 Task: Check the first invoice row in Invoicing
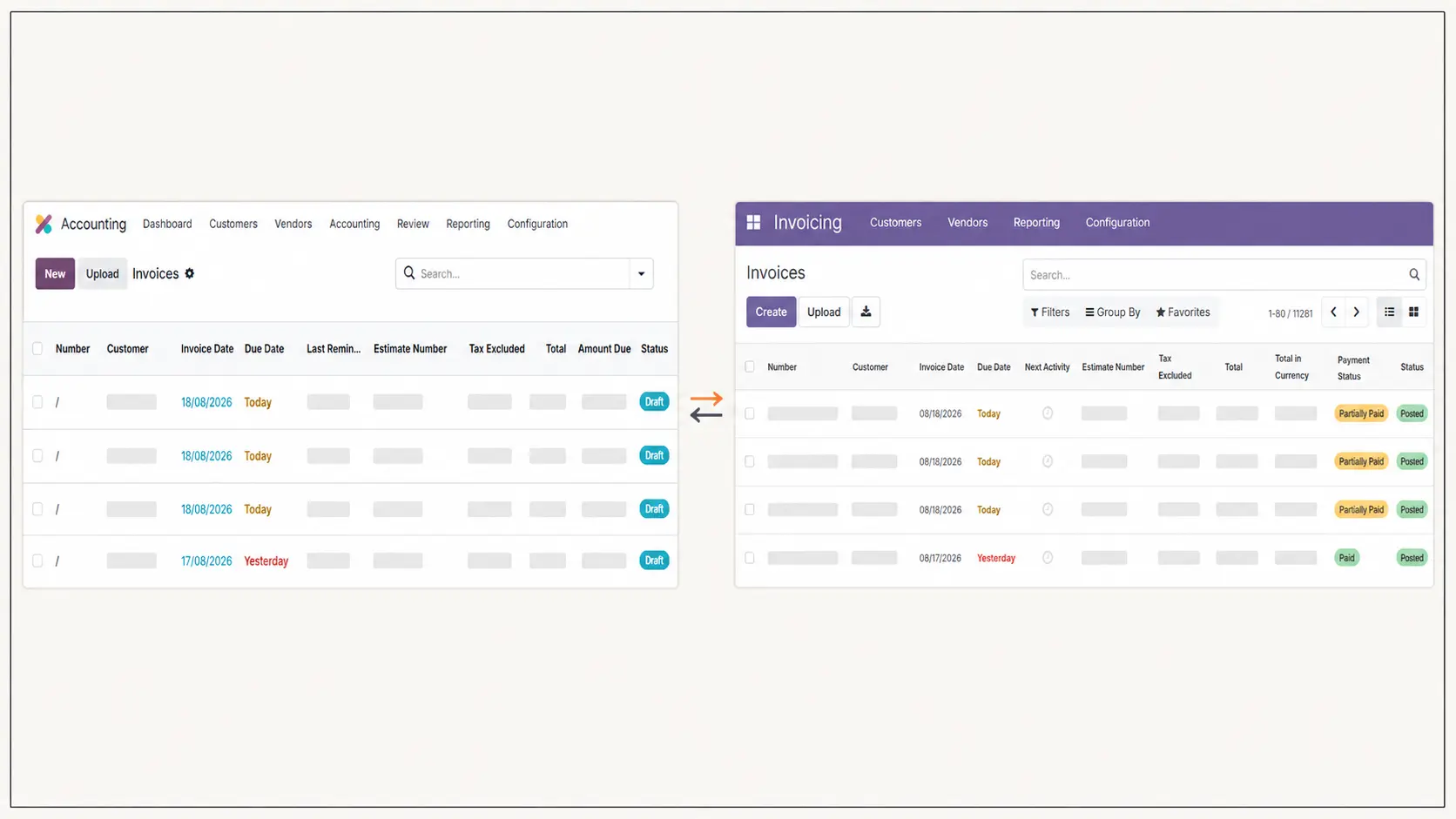click(750, 413)
